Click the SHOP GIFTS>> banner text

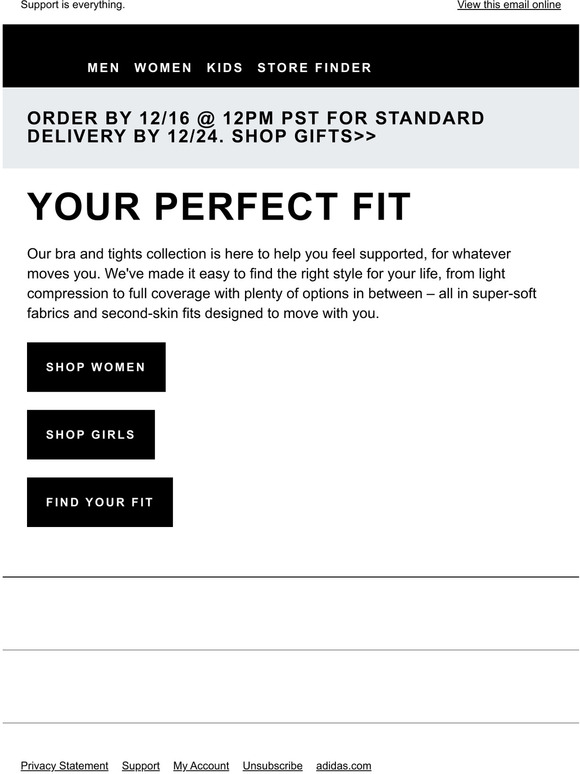tap(304, 136)
